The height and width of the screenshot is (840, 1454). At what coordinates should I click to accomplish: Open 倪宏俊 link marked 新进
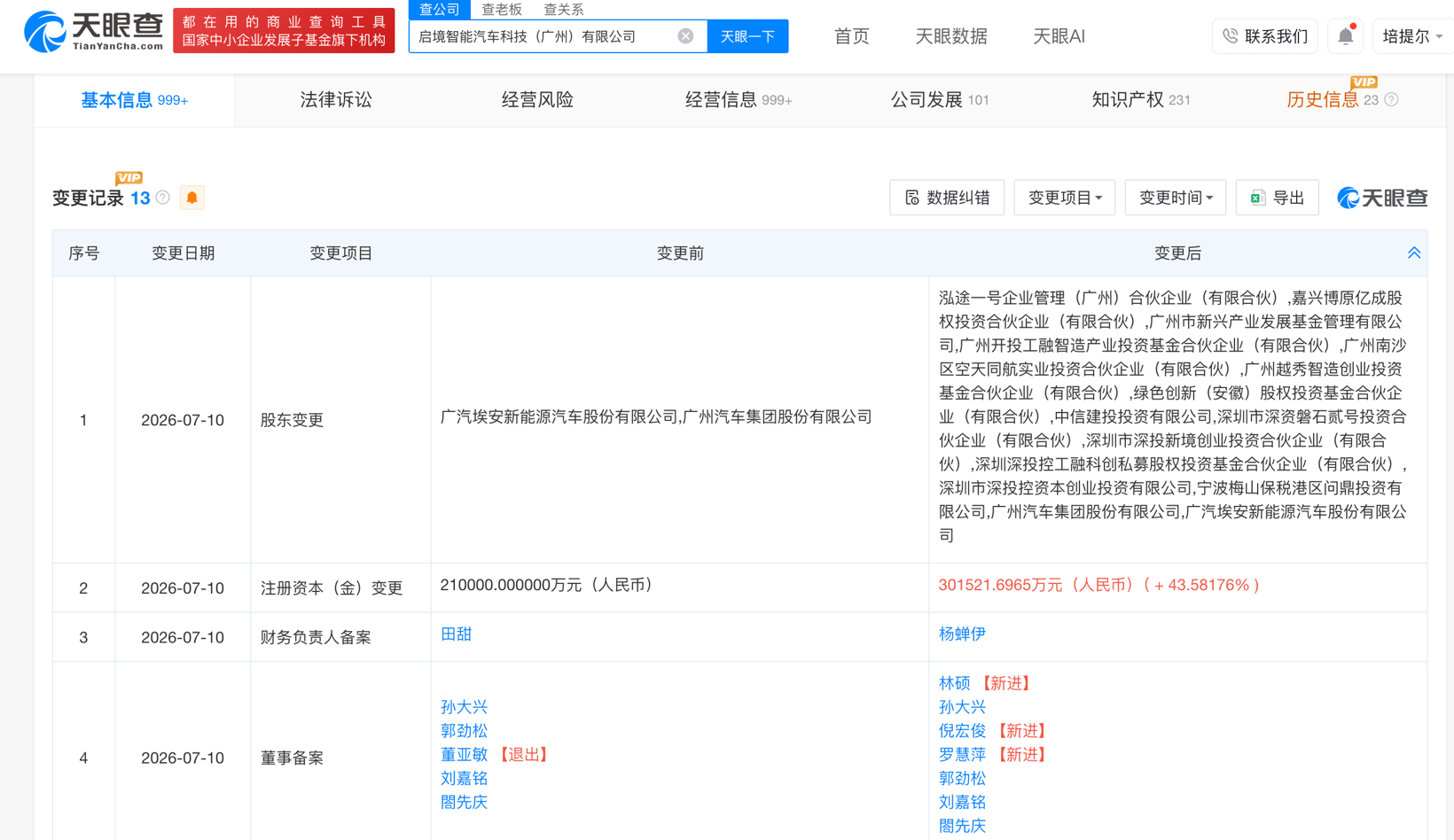point(962,731)
